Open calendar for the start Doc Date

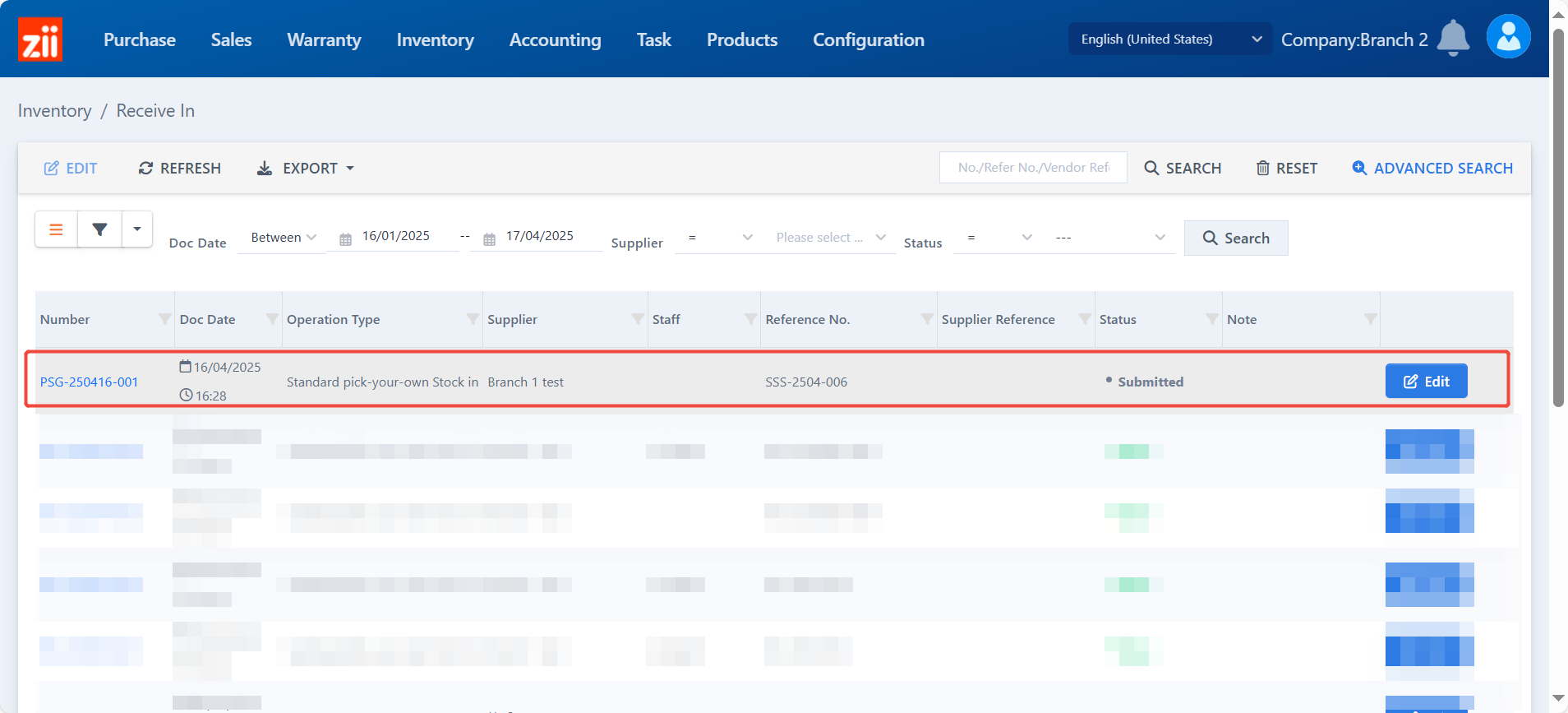point(346,239)
